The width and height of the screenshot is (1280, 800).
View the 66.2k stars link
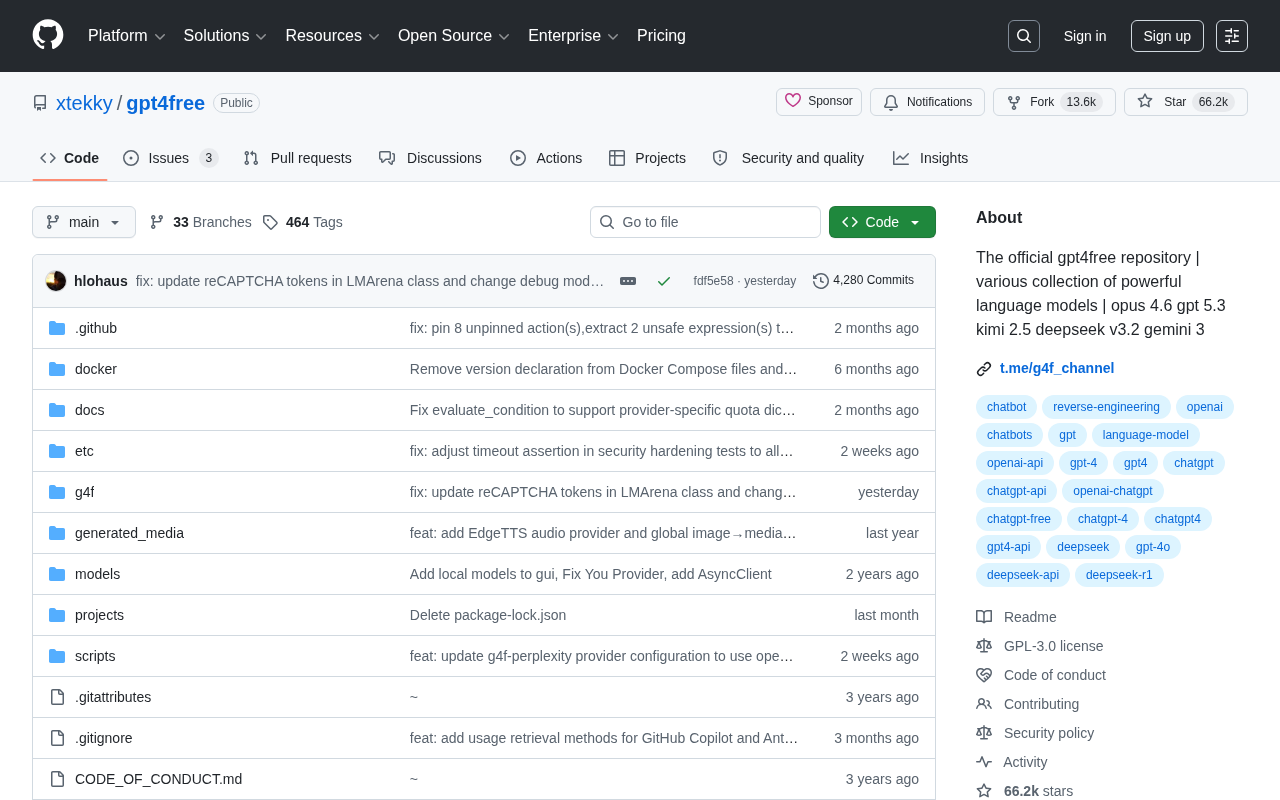tap(1025, 791)
